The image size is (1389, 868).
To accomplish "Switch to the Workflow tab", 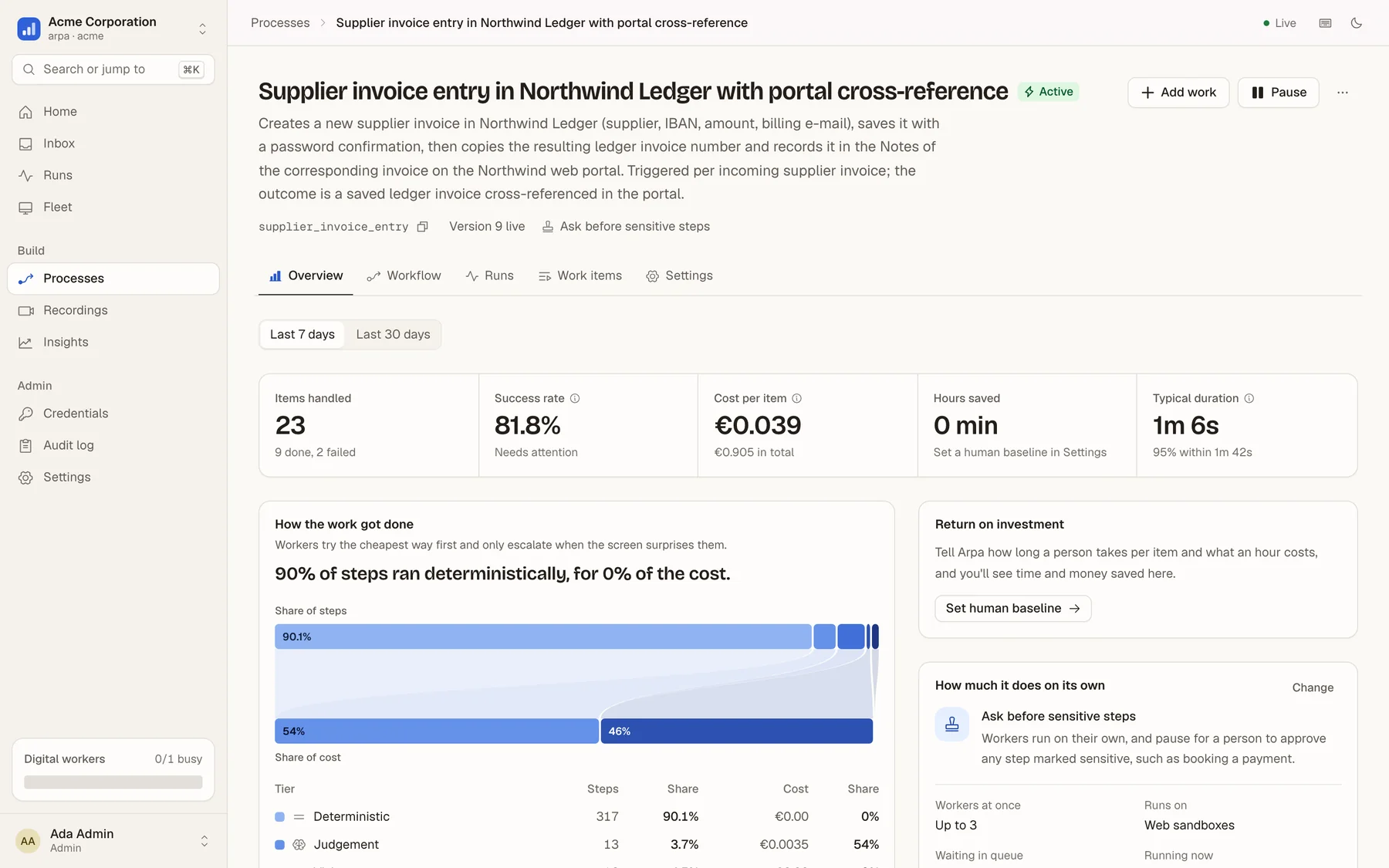I will point(404,276).
